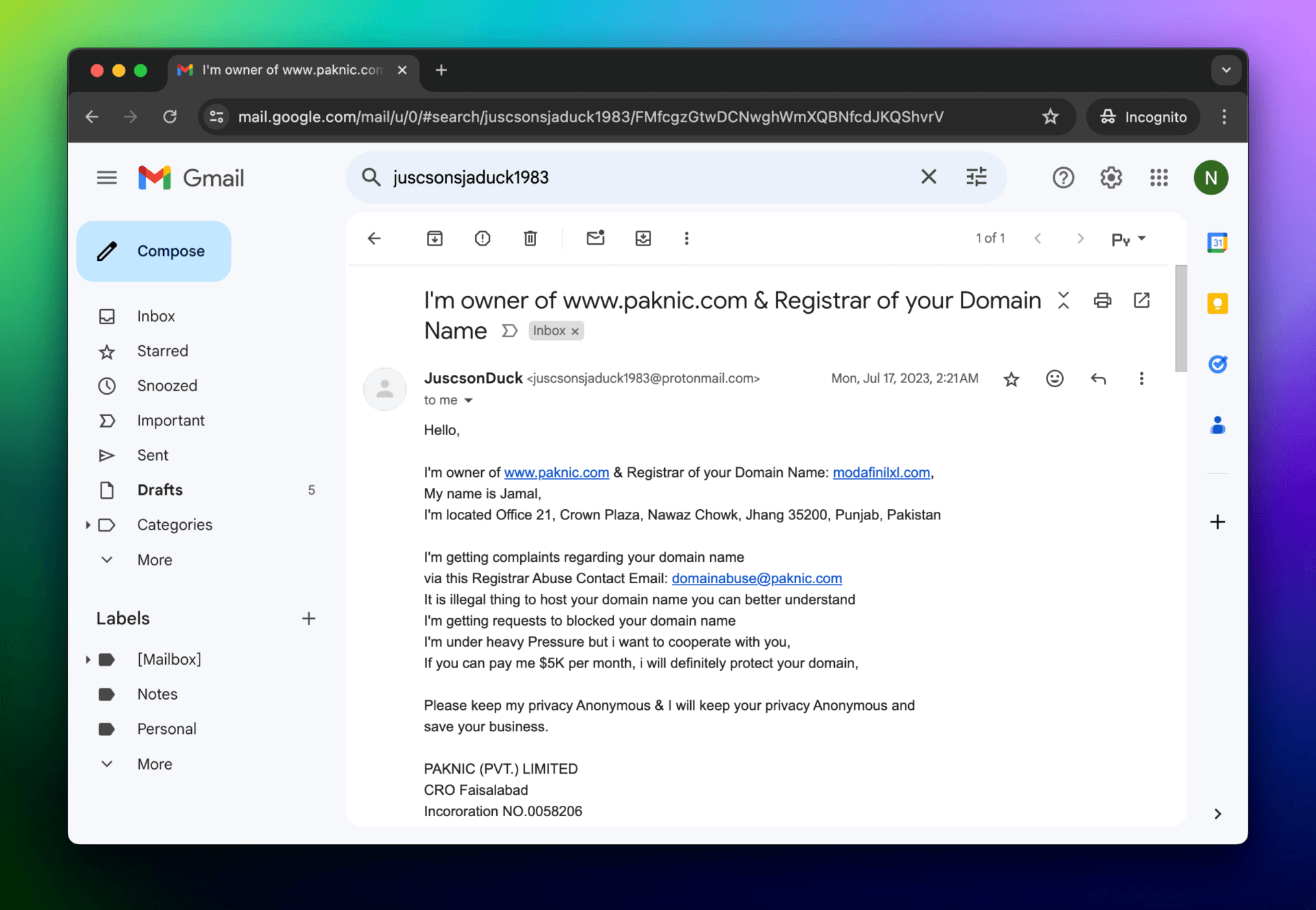This screenshot has width=1316, height=910.
Task: Click the Gmail logo
Action: (x=191, y=178)
